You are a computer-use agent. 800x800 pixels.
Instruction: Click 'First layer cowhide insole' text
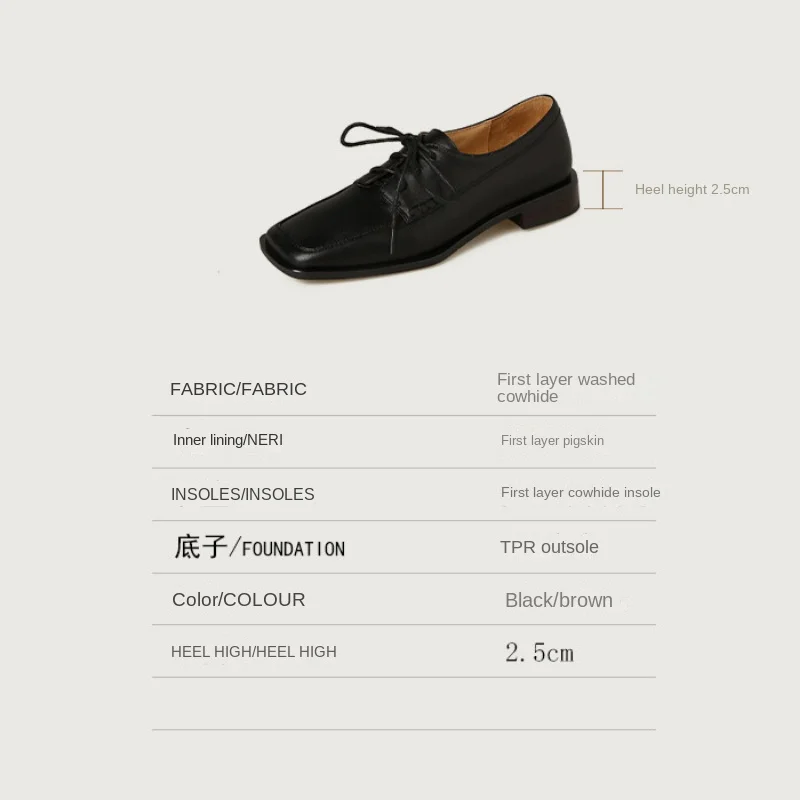click(x=580, y=492)
